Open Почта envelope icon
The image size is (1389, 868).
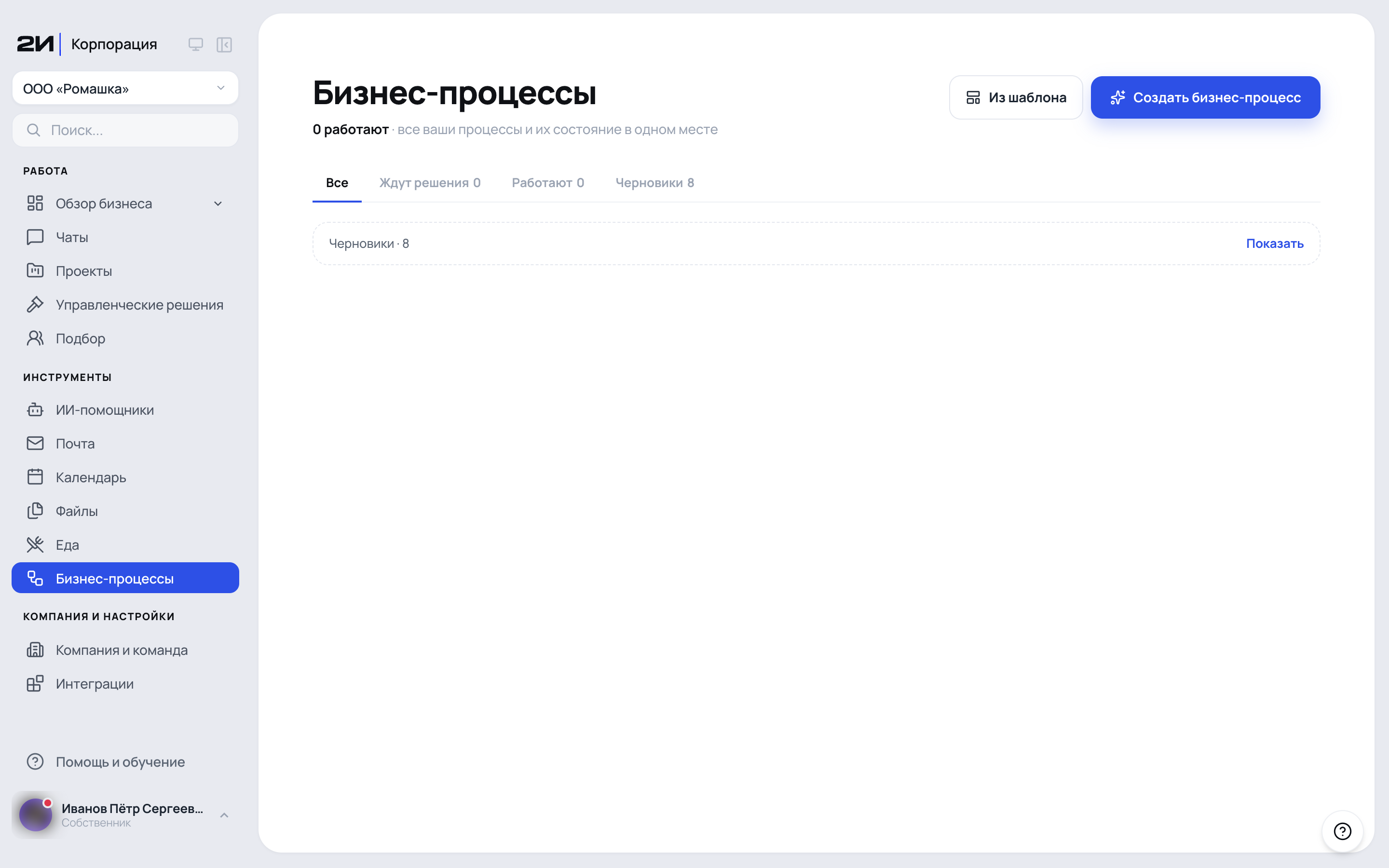point(35,443)
